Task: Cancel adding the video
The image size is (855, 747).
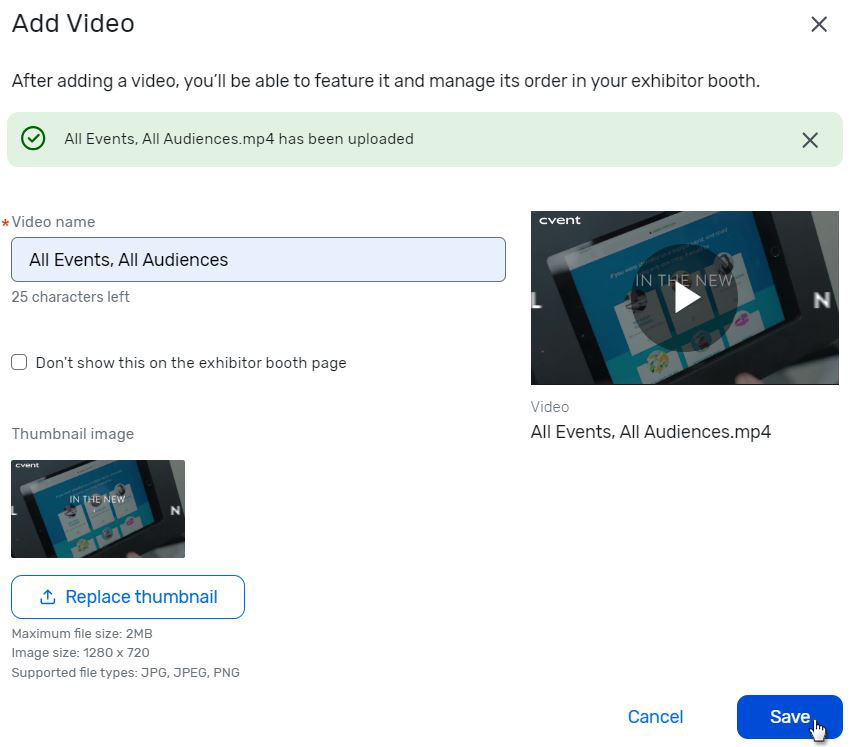Action: point(655,716)
